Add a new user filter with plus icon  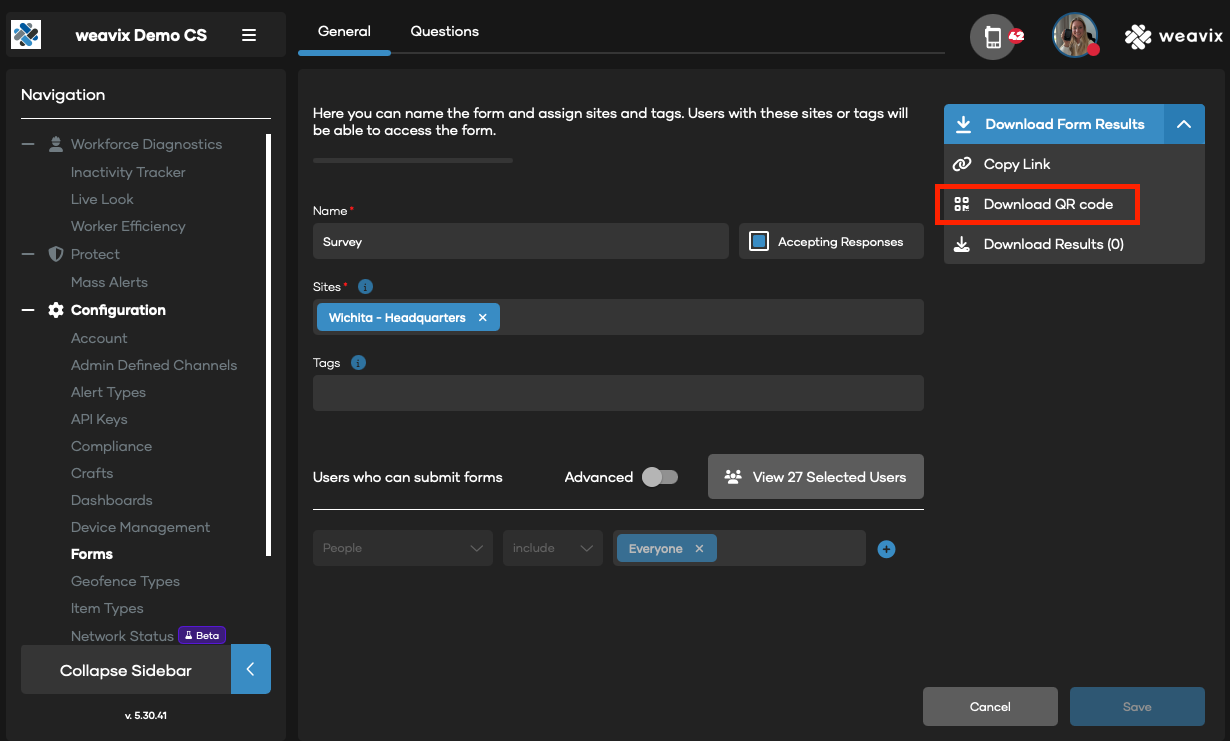click(x=886, y=549)
